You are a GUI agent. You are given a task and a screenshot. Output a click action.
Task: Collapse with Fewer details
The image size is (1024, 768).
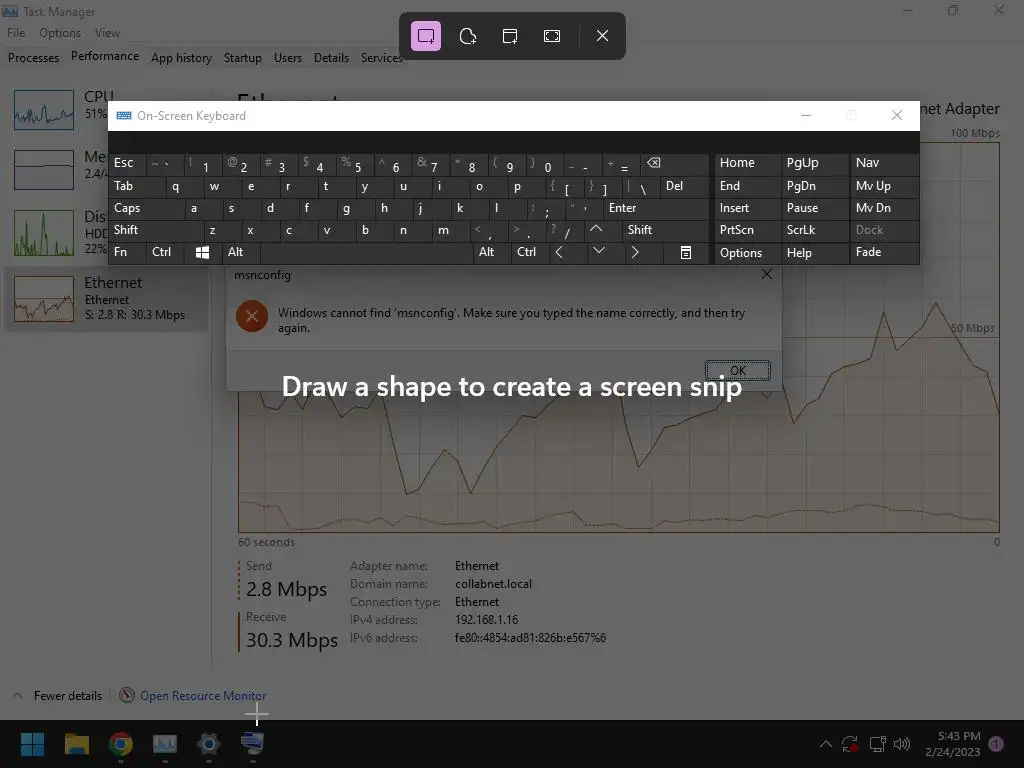(59, 696)
